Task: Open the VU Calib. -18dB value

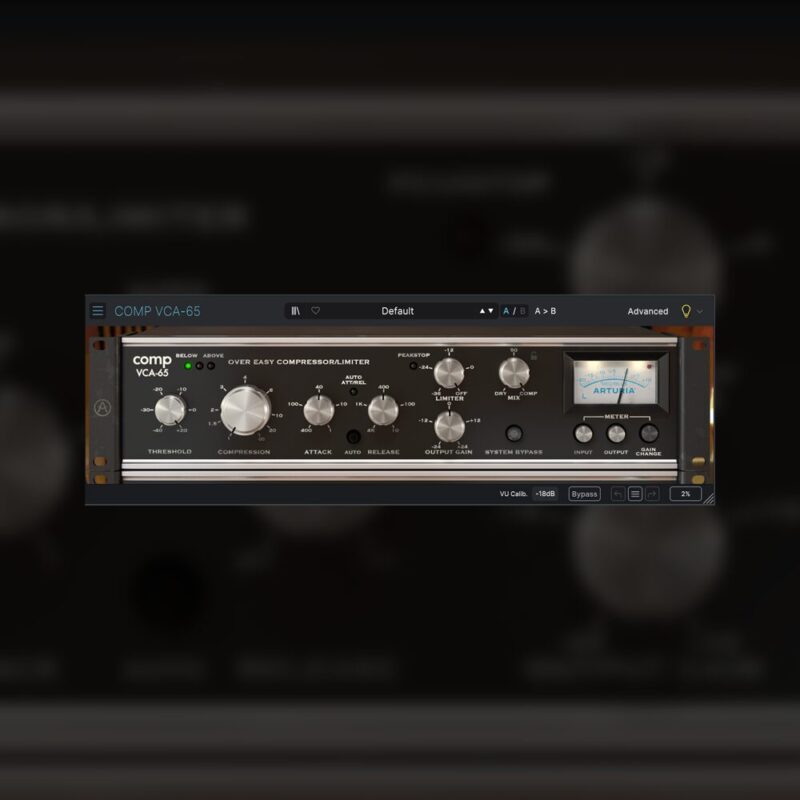Action: click(545, 494)
